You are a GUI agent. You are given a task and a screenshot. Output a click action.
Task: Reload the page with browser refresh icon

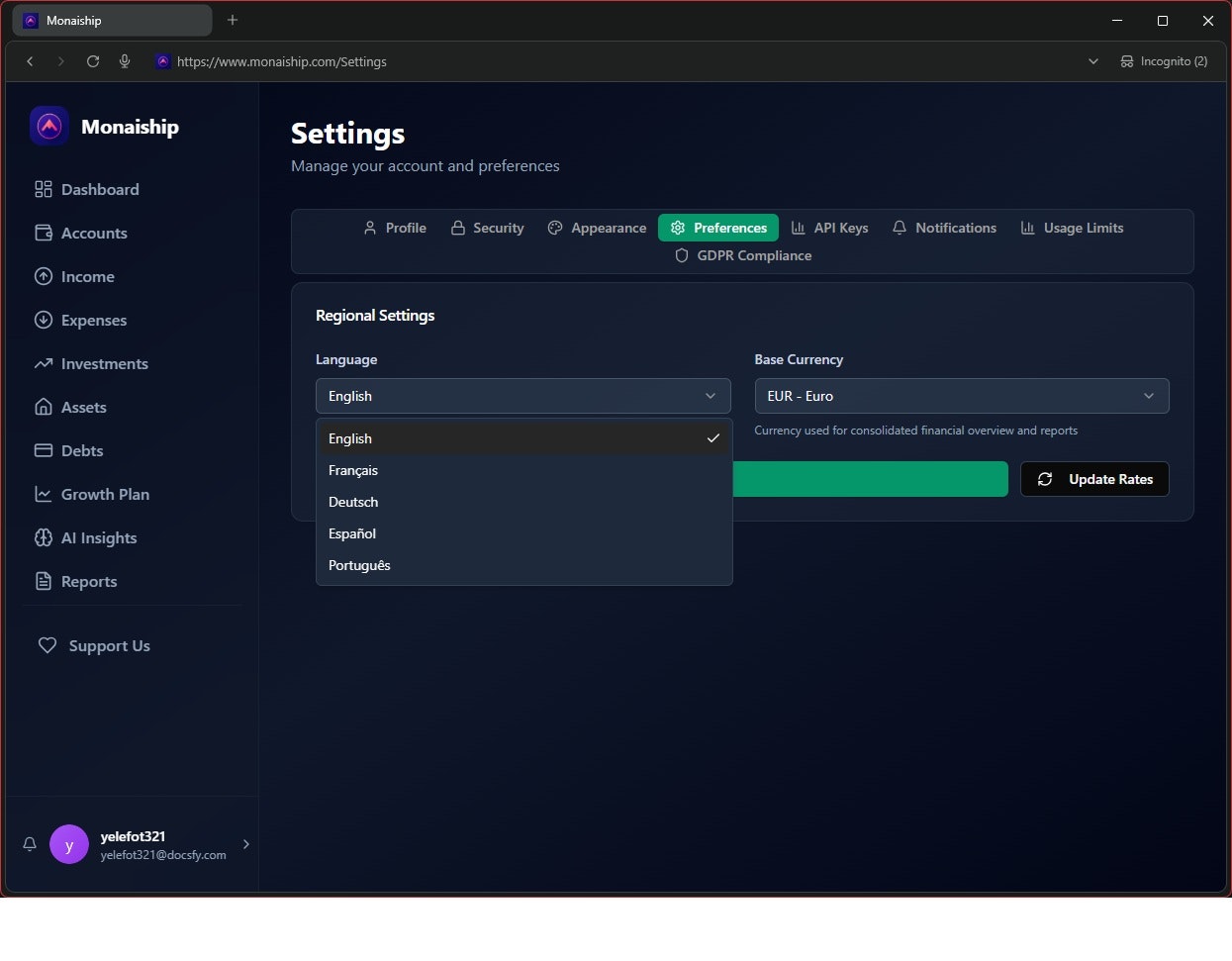click(93, 61)
